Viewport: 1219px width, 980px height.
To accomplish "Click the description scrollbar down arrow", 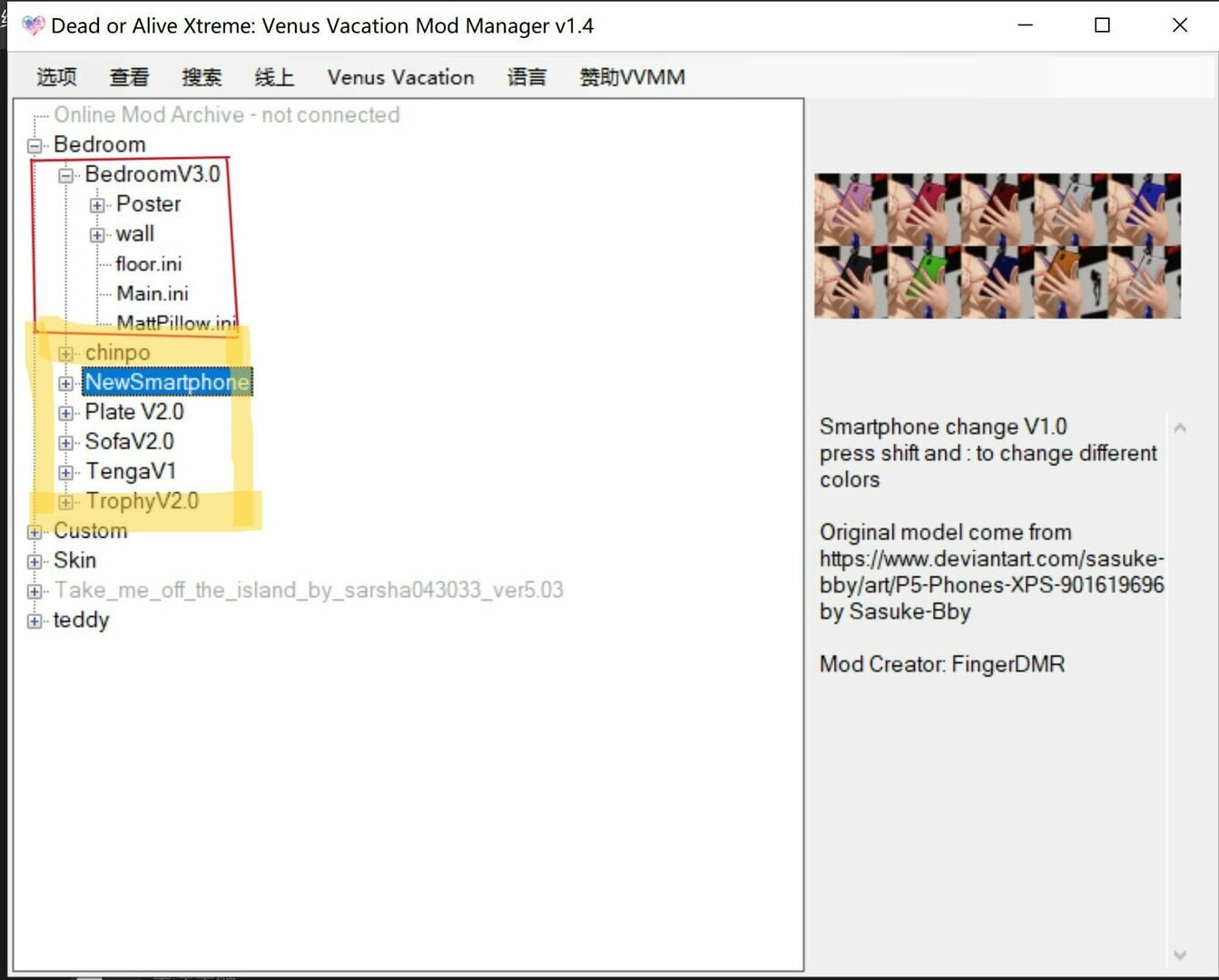I will click(x=1180, y=955).
